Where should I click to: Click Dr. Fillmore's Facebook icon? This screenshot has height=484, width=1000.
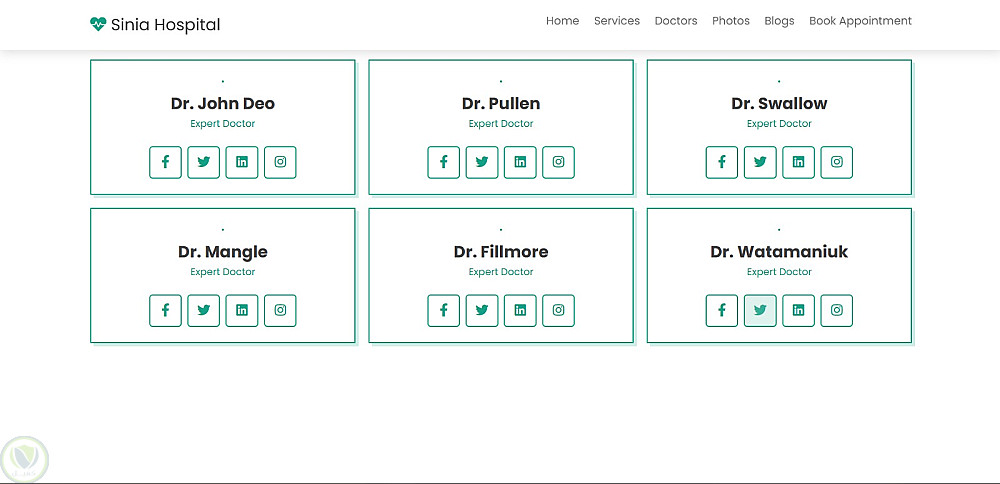pyautogui.click(x=443, y=310)
